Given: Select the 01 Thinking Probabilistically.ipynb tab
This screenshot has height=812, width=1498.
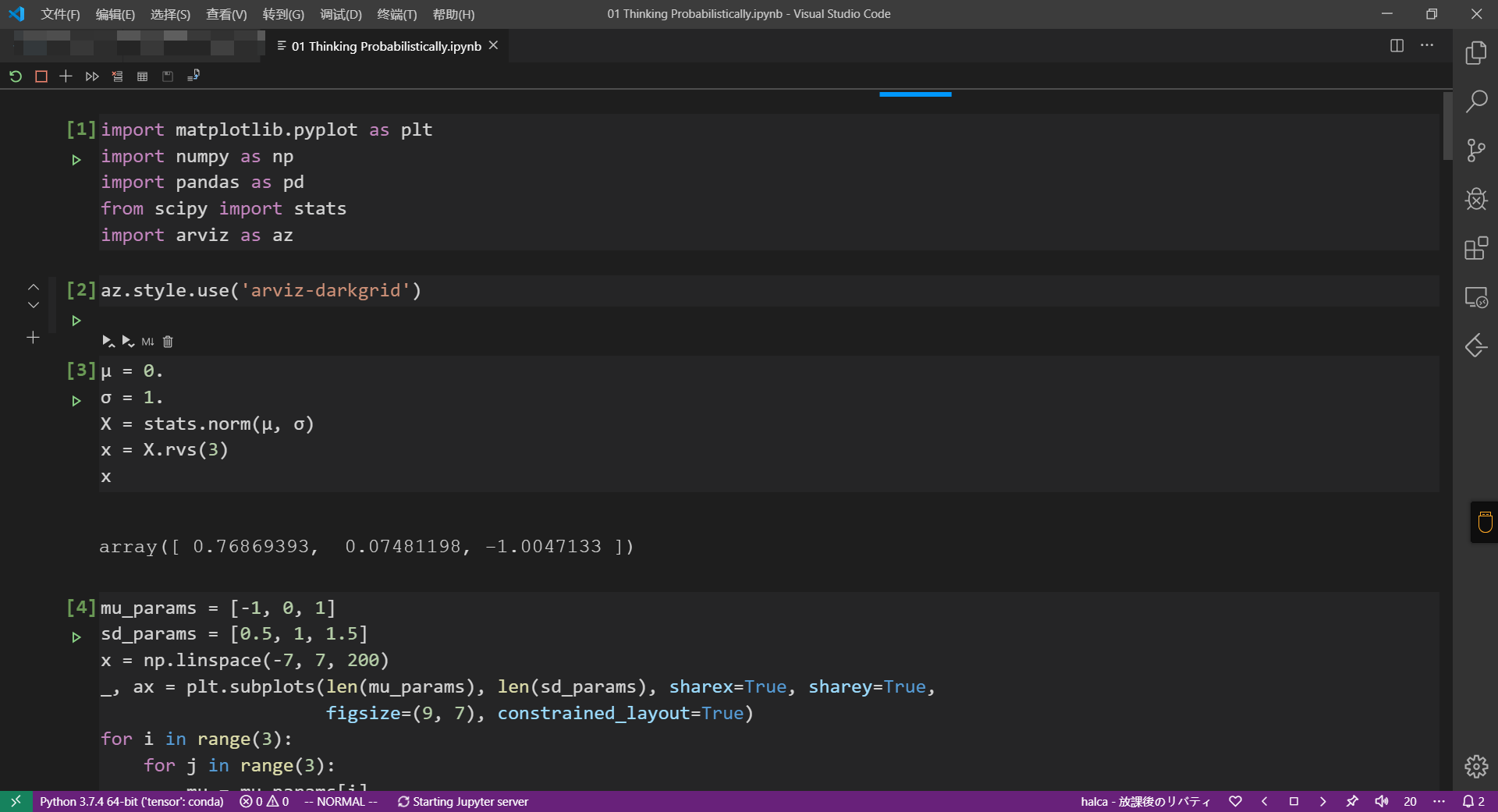Looking at the screenshot, I should click(x=386, y=46).
